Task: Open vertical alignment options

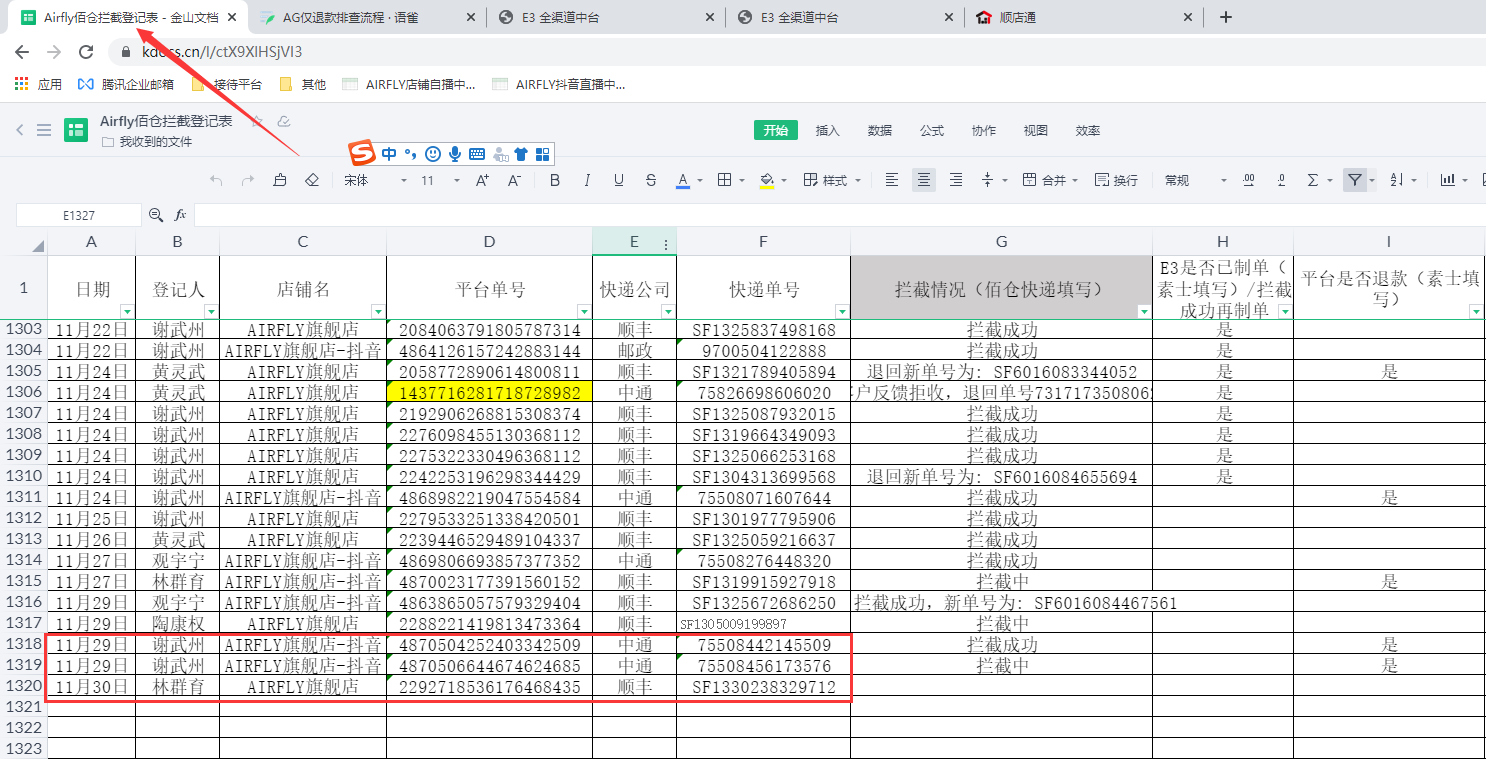Action: (x=993, y=180)
